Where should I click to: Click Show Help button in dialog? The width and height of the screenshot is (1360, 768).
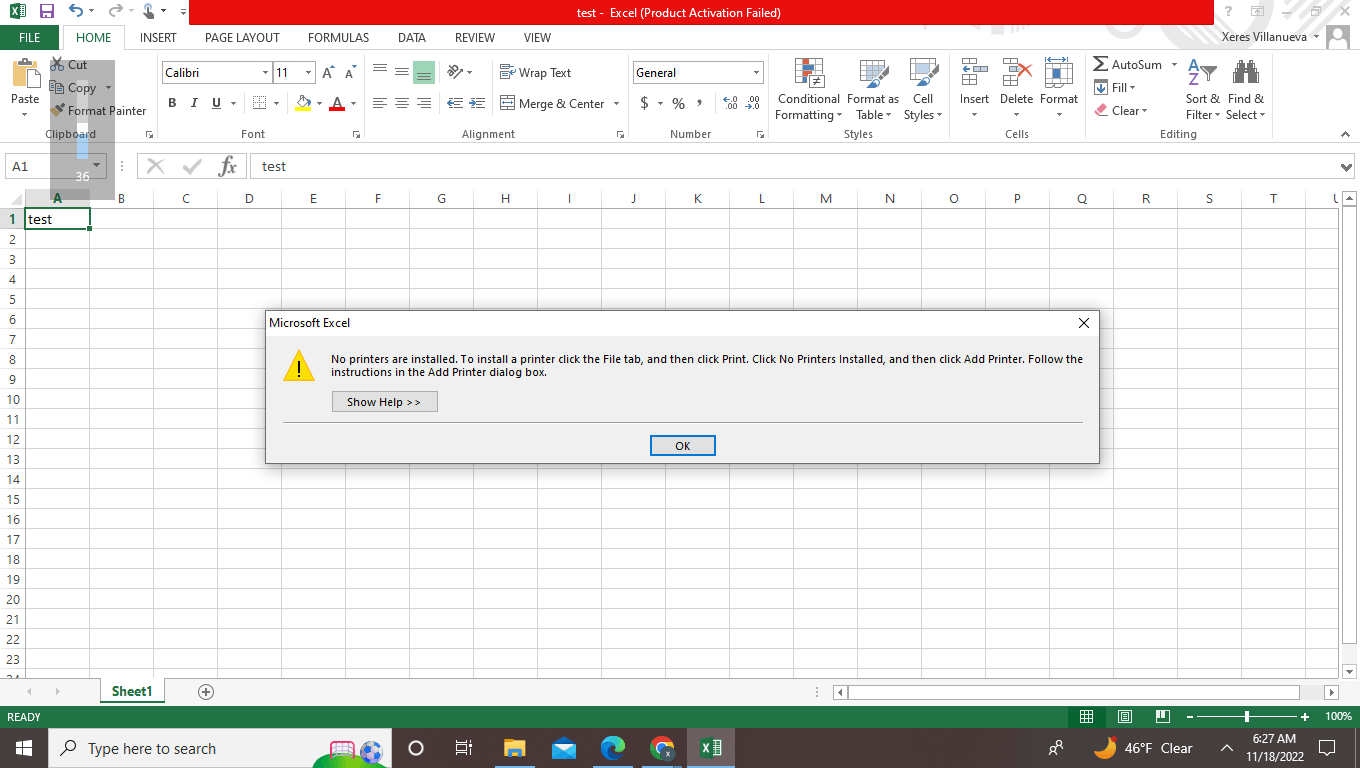point(385,402)
